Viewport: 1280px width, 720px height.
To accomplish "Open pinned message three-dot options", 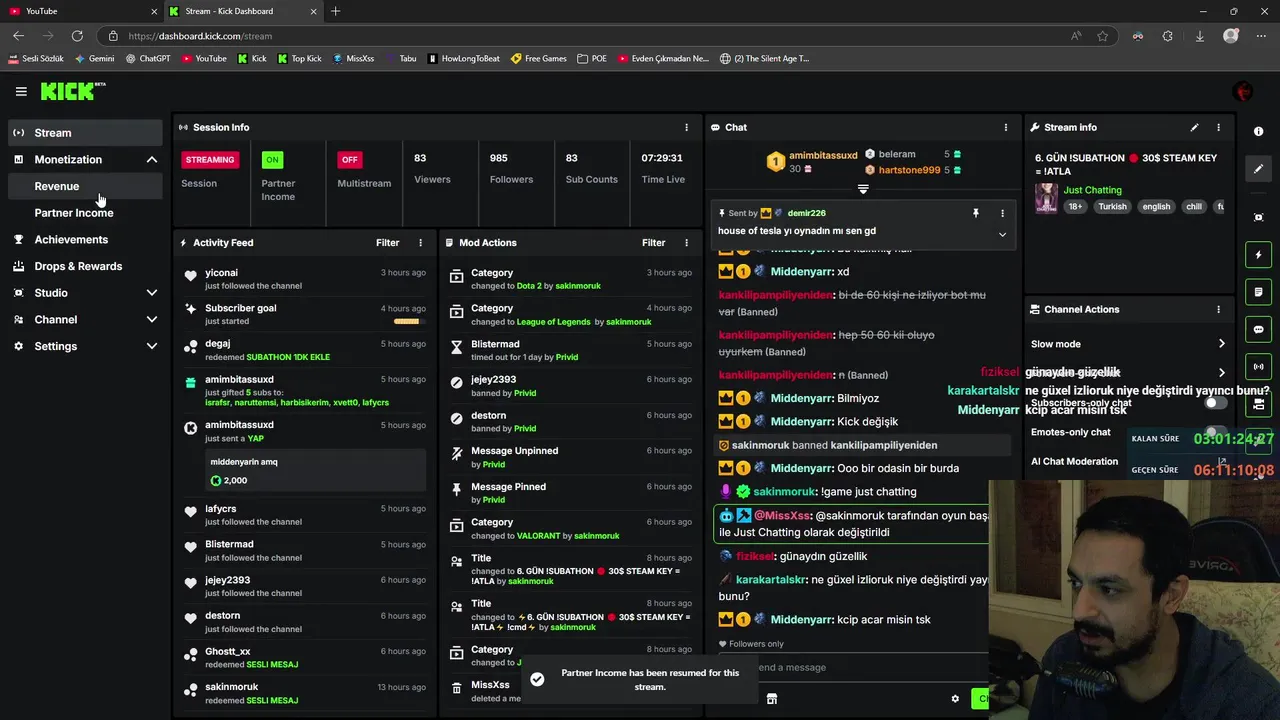I will tap(1002, 213).
